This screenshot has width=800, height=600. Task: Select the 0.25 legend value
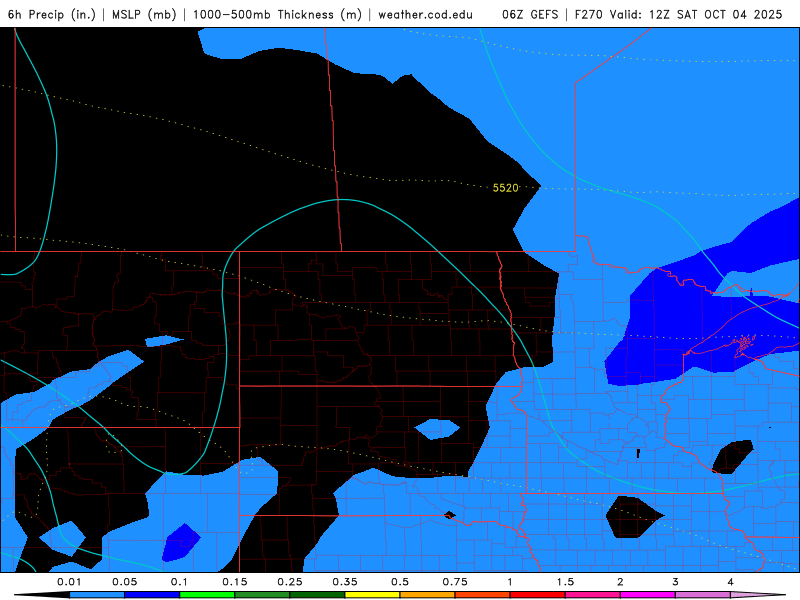[290, 582]
